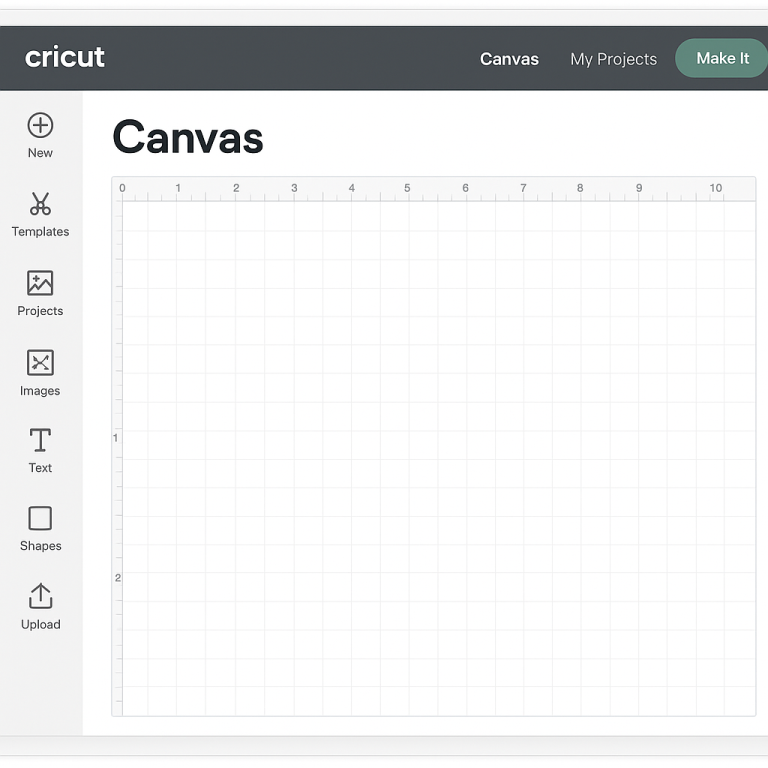Click the cricut logo
This screenshot has height=768, width=768.
click(65, 57)
